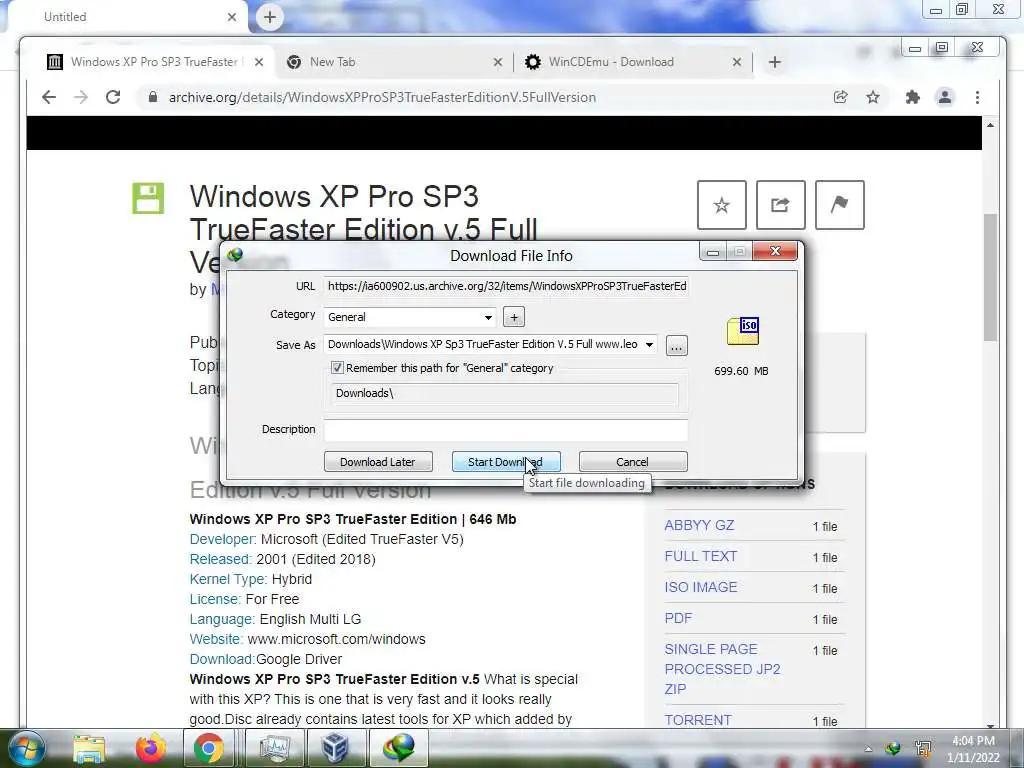Click network icon in system tray
This screenshot has height=768, width=1024.
coord(923,748)
